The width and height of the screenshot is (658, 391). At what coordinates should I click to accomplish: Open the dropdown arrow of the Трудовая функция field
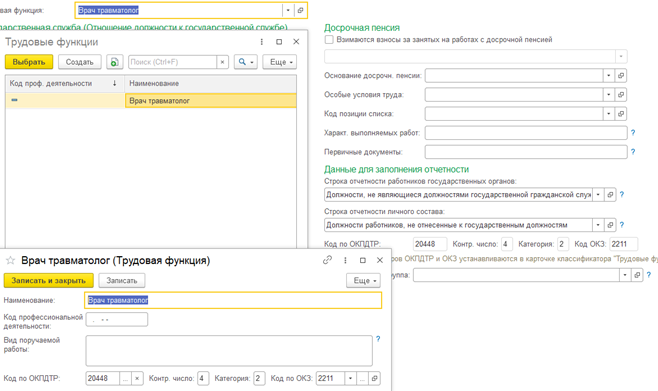(288, 10)
